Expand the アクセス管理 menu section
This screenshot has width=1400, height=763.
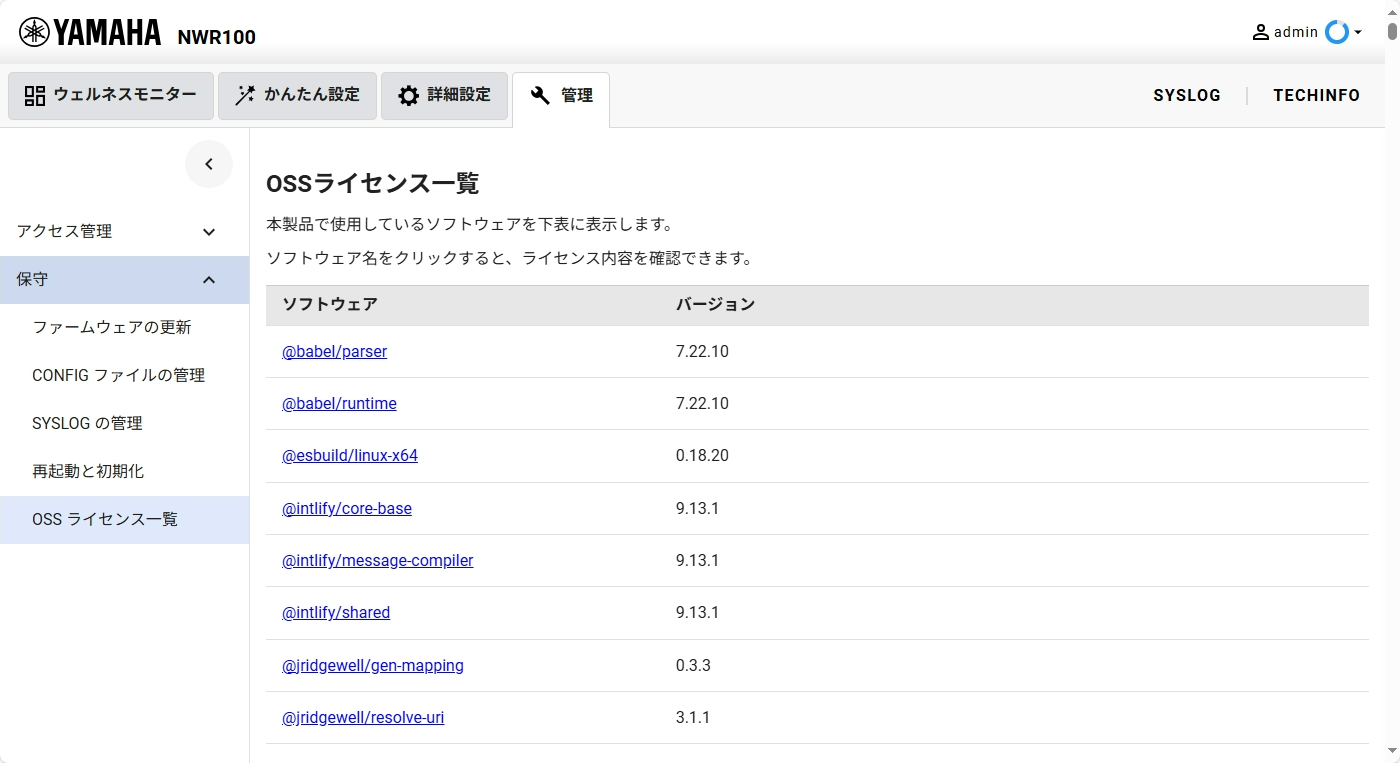(209, 232)
